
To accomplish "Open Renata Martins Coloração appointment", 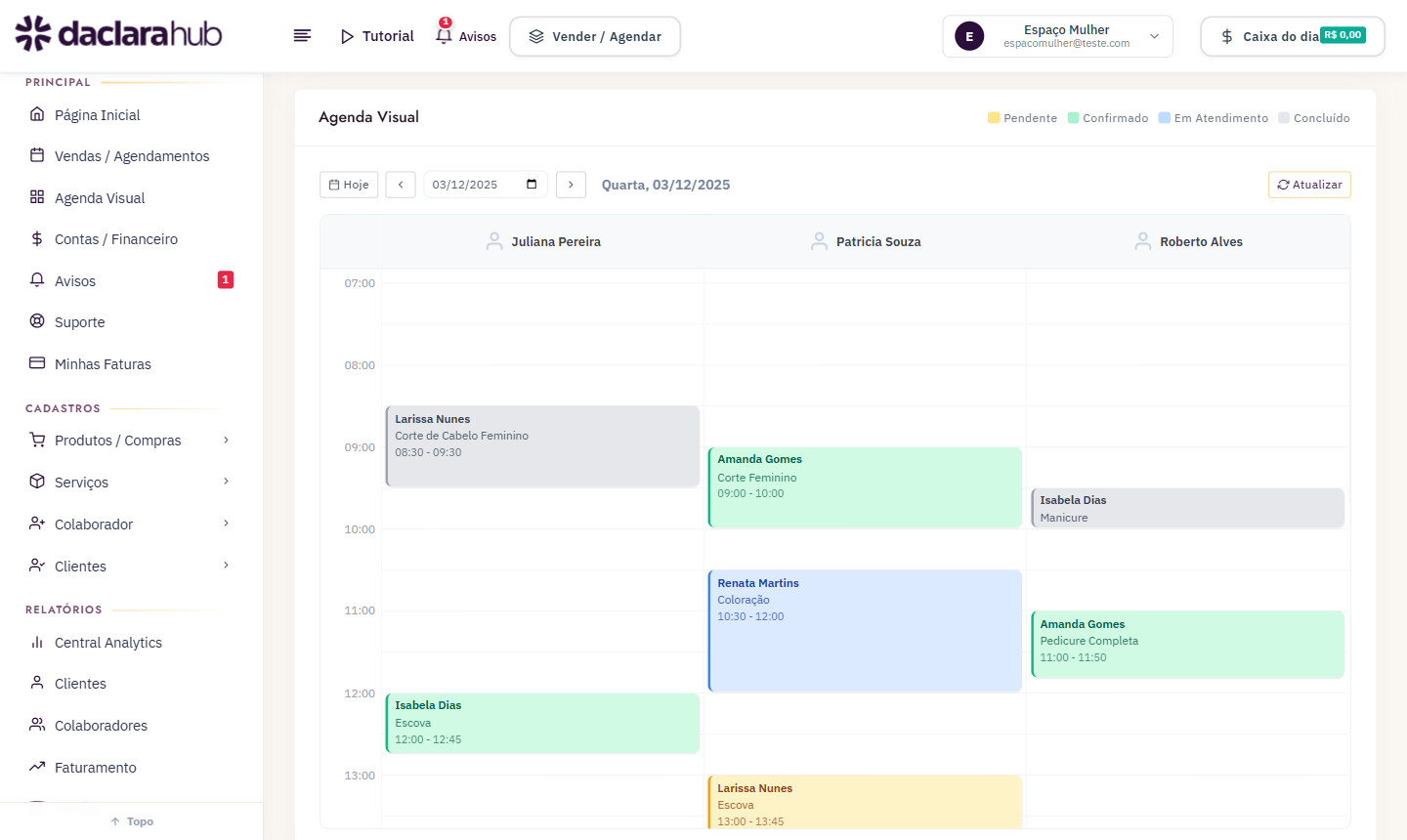I will [865, 631].
